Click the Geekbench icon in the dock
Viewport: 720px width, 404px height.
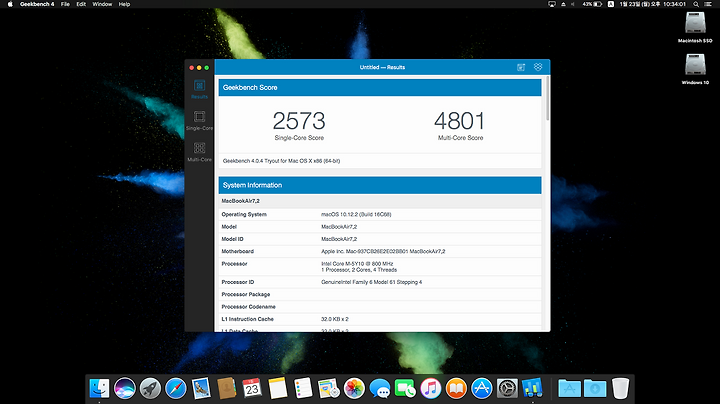coord(533,388)
